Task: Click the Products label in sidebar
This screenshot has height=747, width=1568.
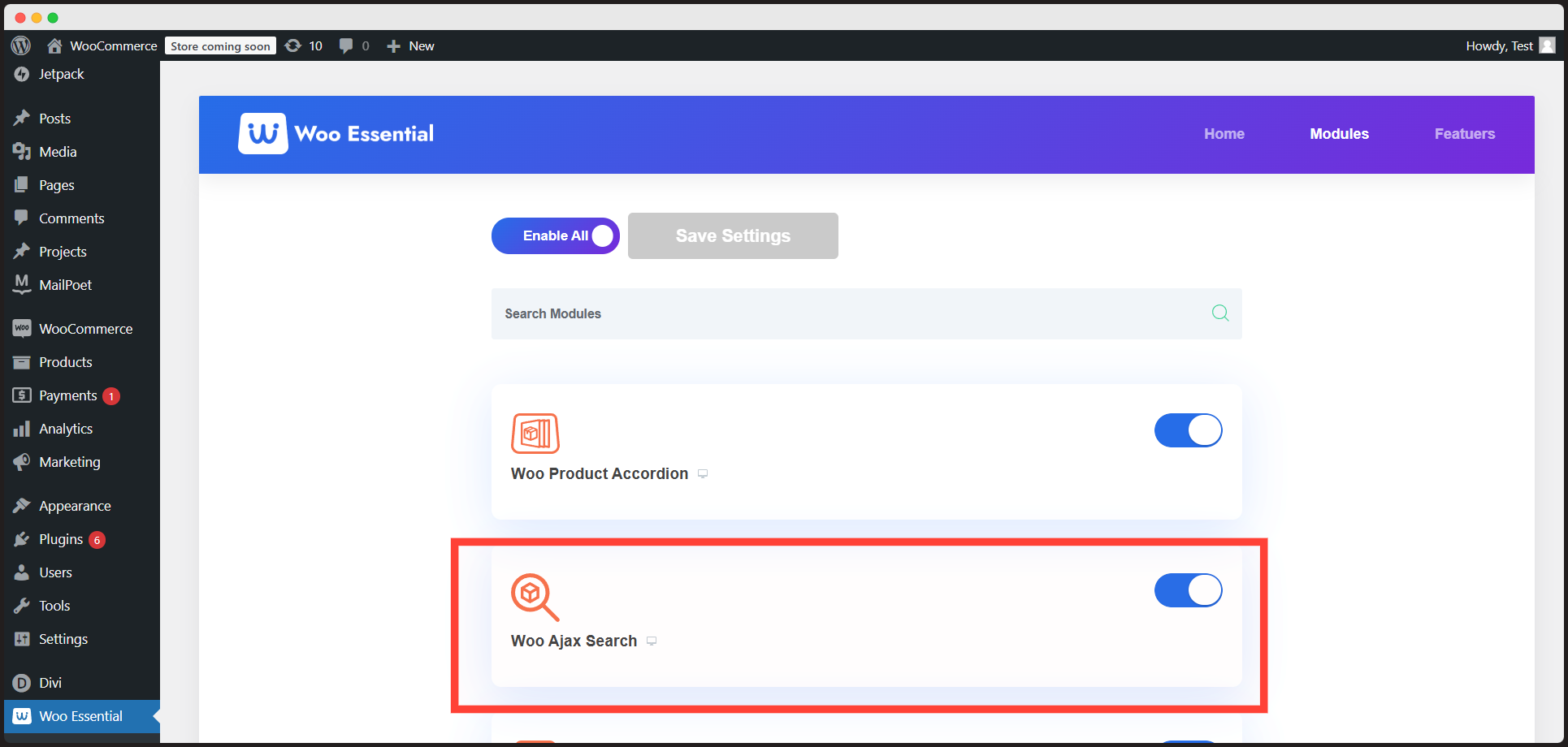Action: (x=66, y=362)
